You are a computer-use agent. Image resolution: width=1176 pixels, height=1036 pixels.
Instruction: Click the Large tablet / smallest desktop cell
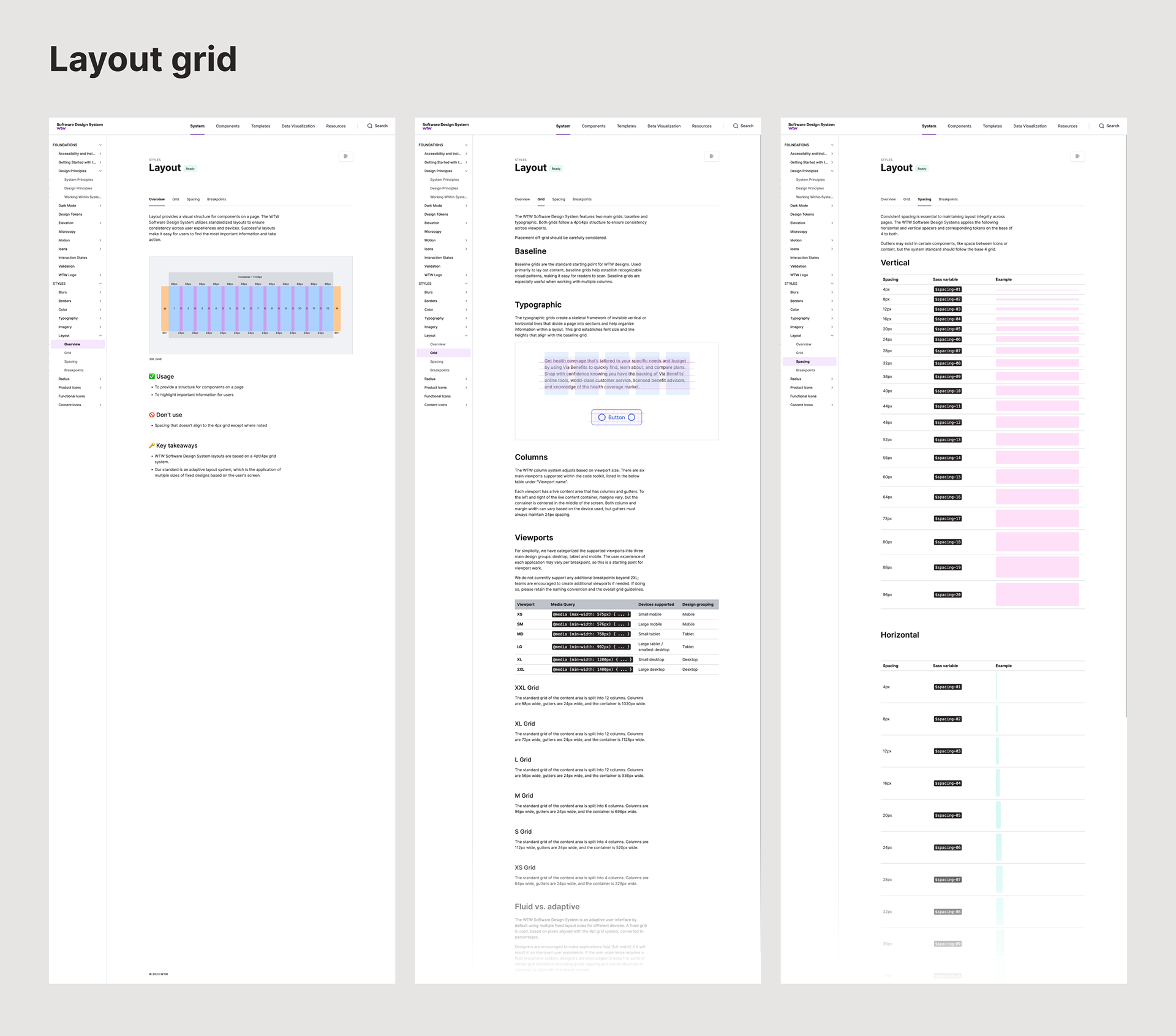(654, 647)
